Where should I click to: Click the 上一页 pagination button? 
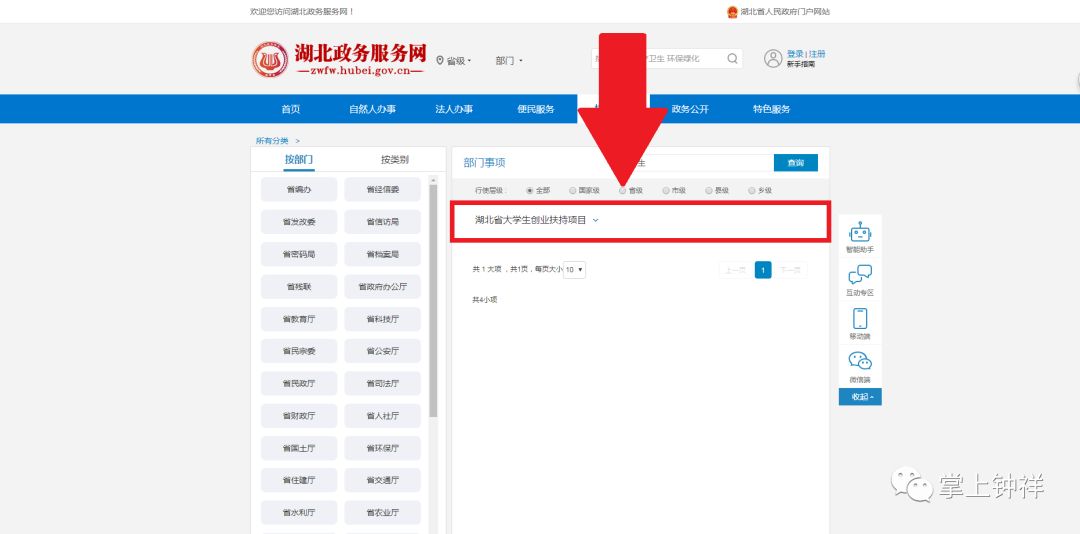point(736,270)
